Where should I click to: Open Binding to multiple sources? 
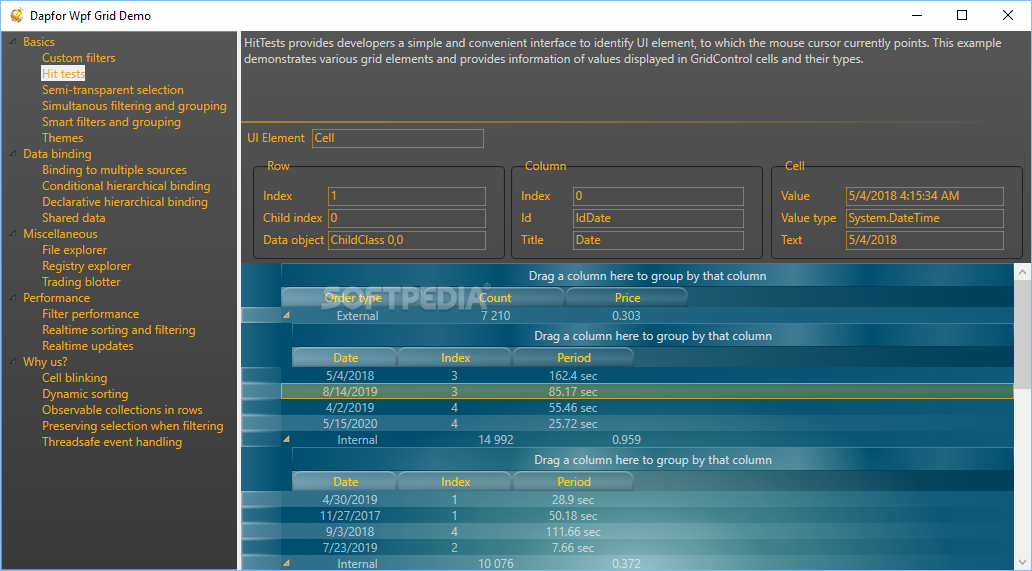click(115, 170)
